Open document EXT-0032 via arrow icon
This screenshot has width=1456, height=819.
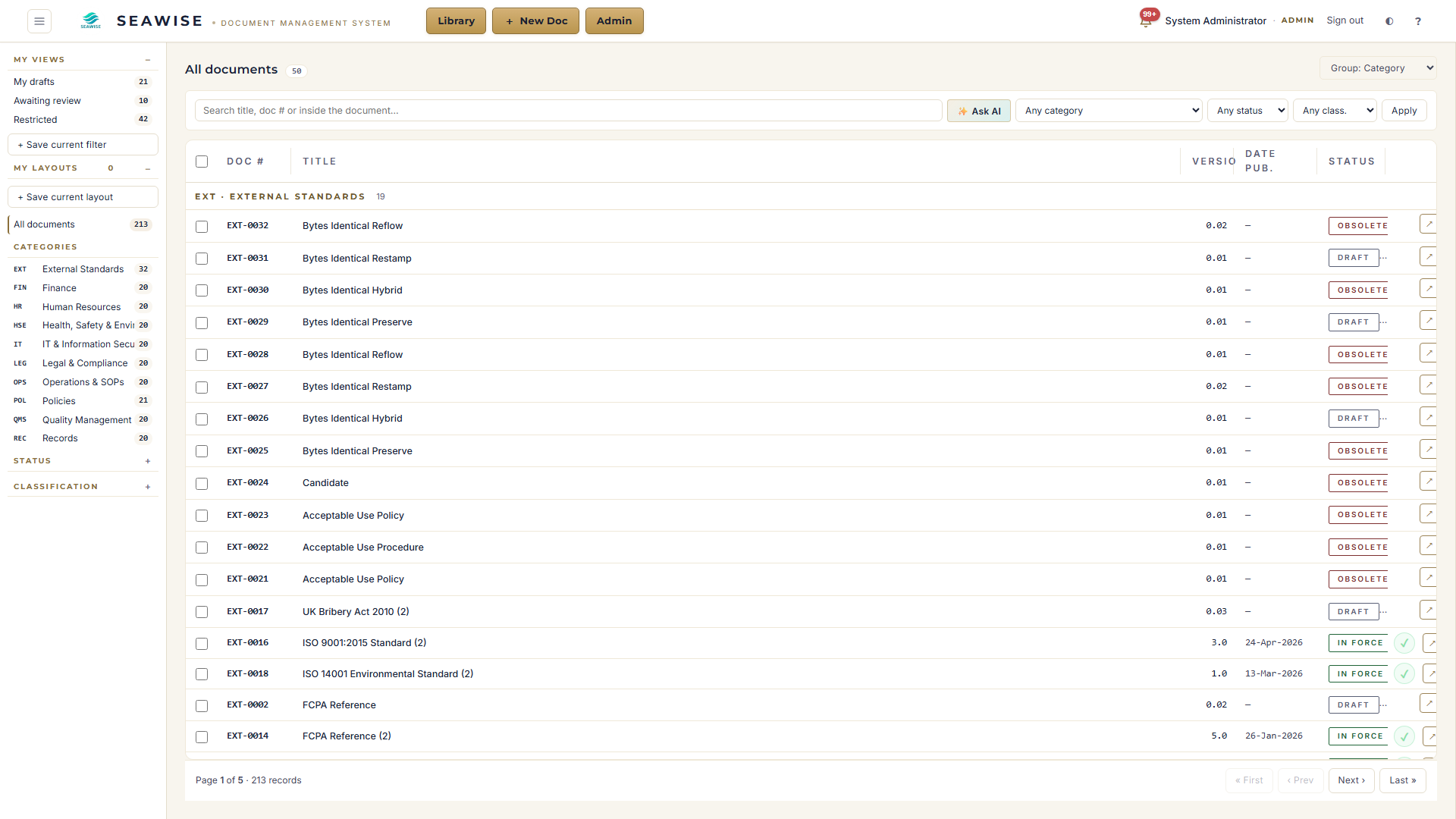coord(1429,224)
